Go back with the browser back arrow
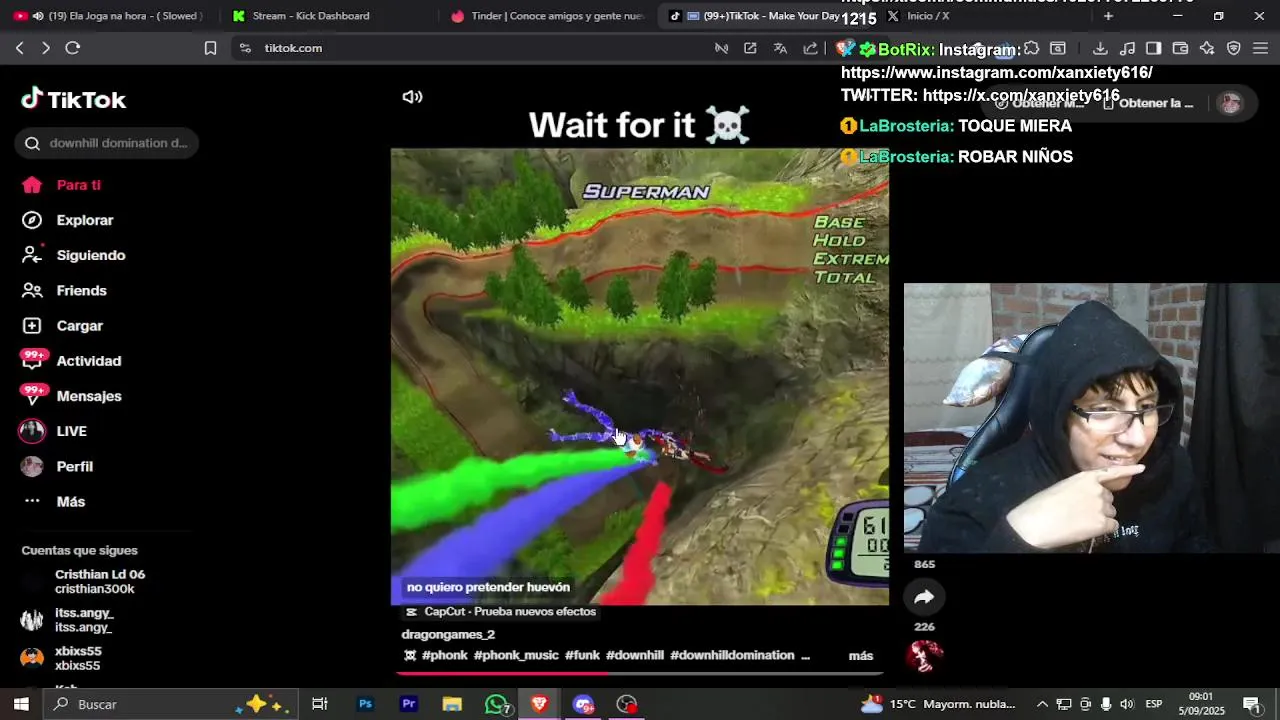 pos(19,48)
